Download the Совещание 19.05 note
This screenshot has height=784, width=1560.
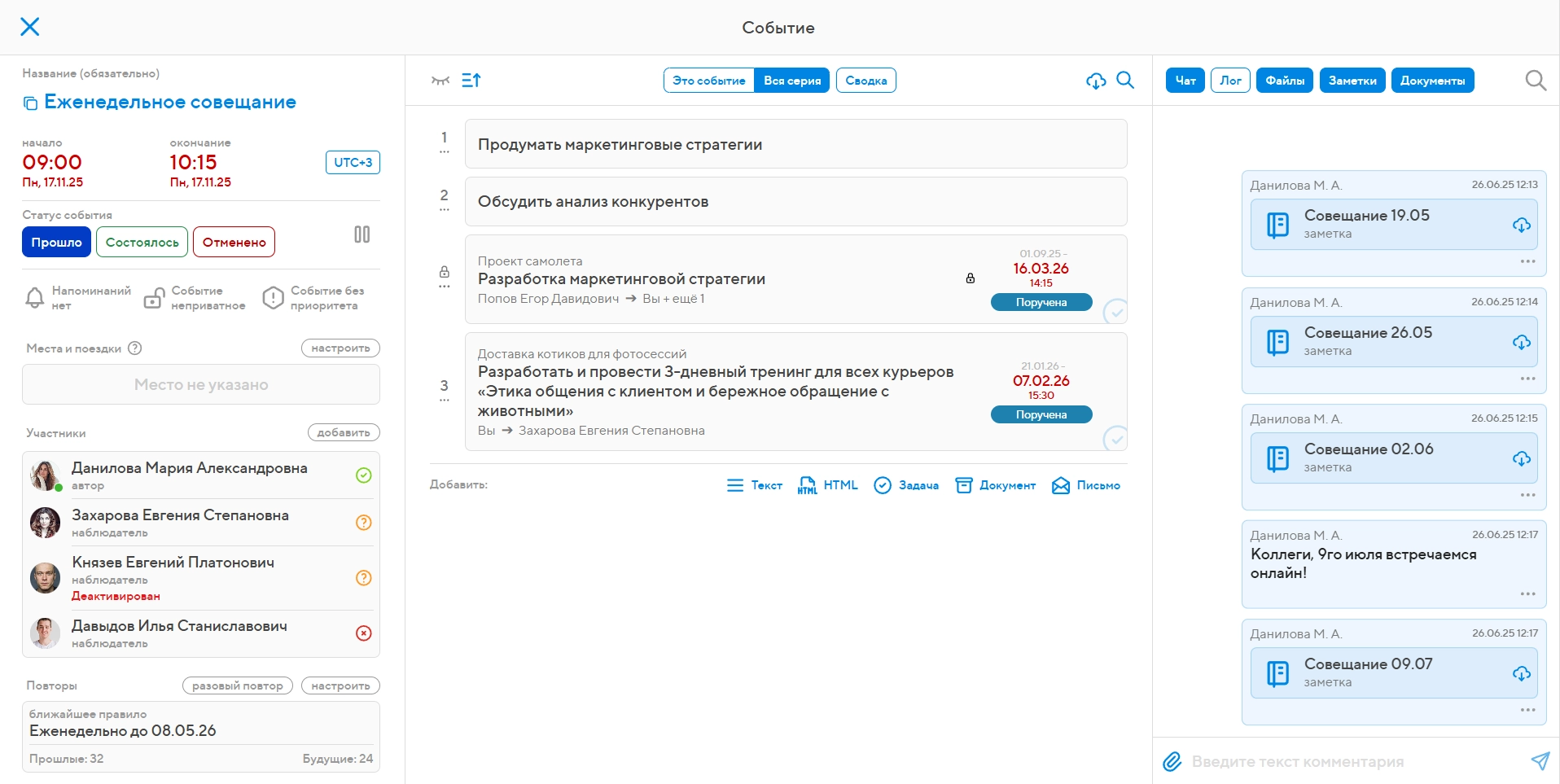point(1522,225)
